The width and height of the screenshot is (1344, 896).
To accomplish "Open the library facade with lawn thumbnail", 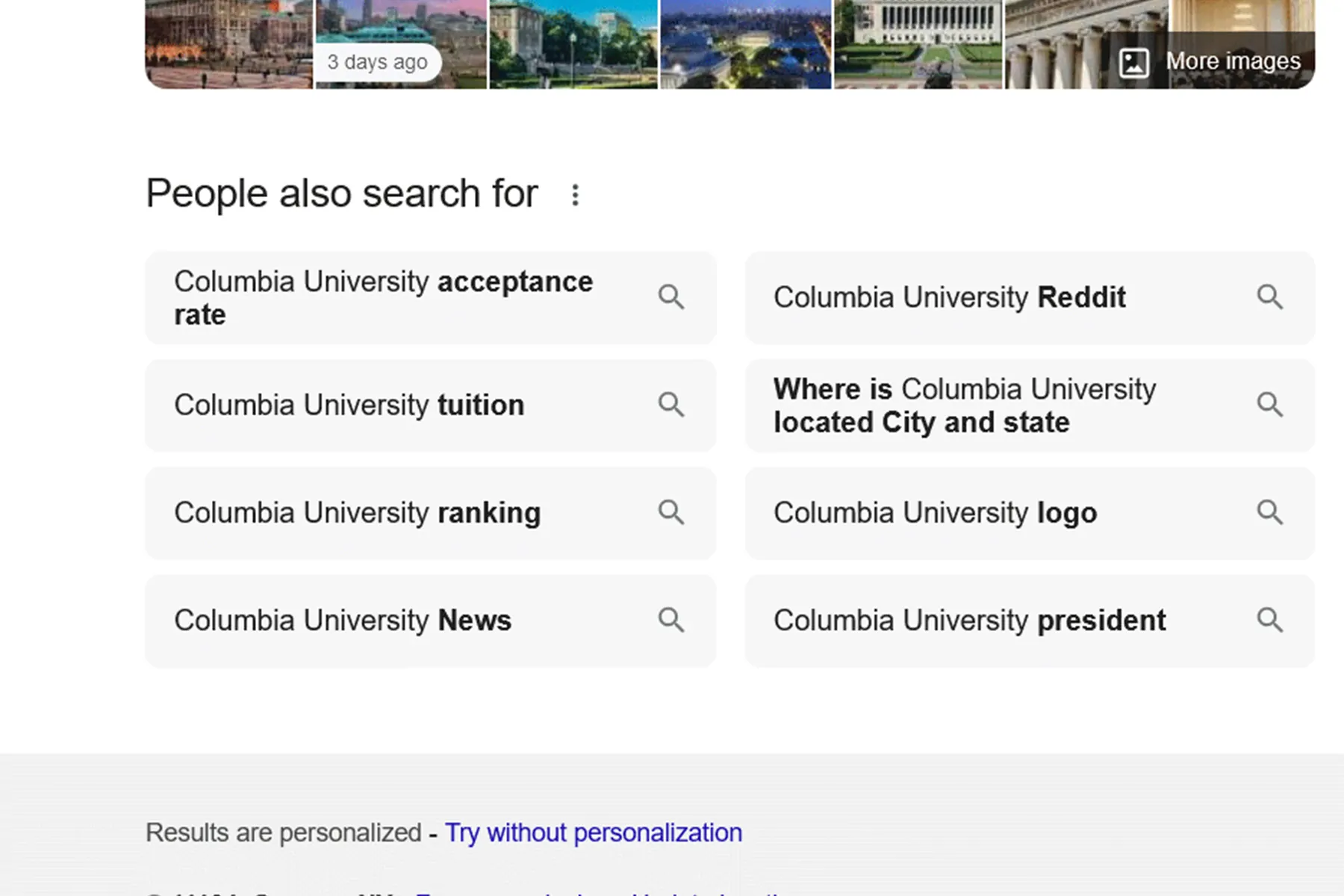I will coord(918,44).
